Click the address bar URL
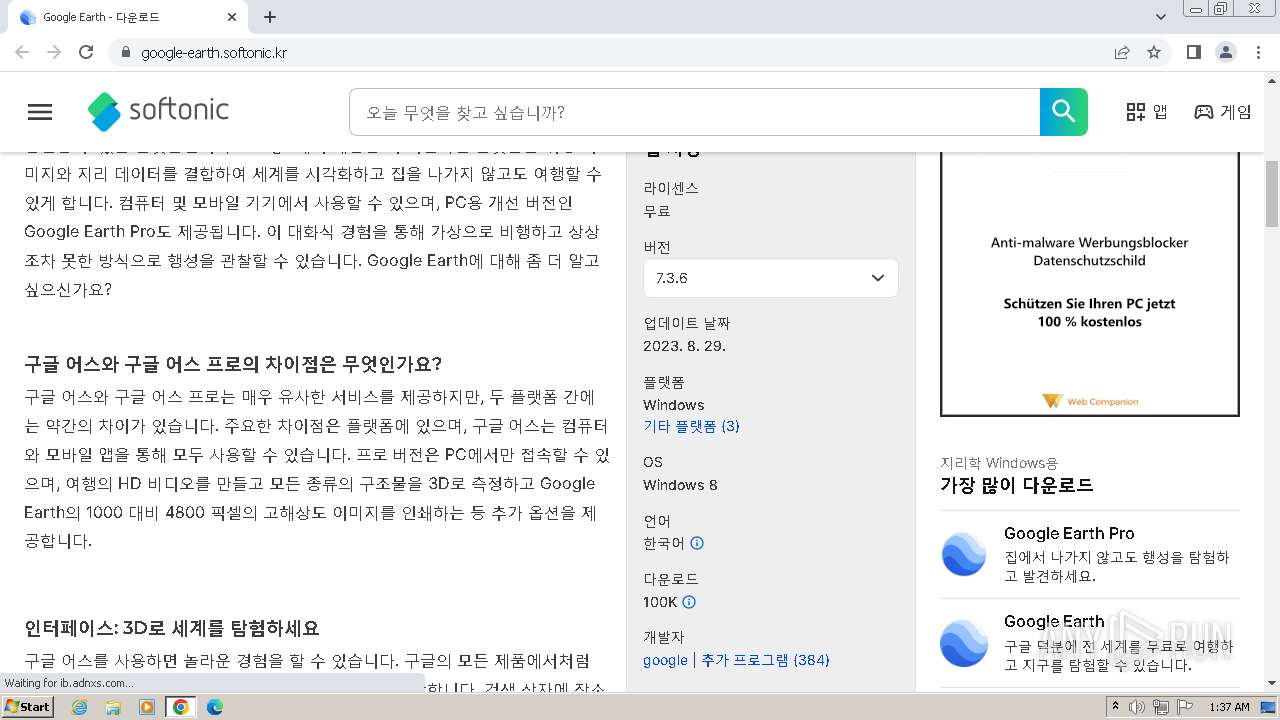Image resolution: width=1280 pixels, height=720 pixels. pyautogui.click(x=214, y=53)
